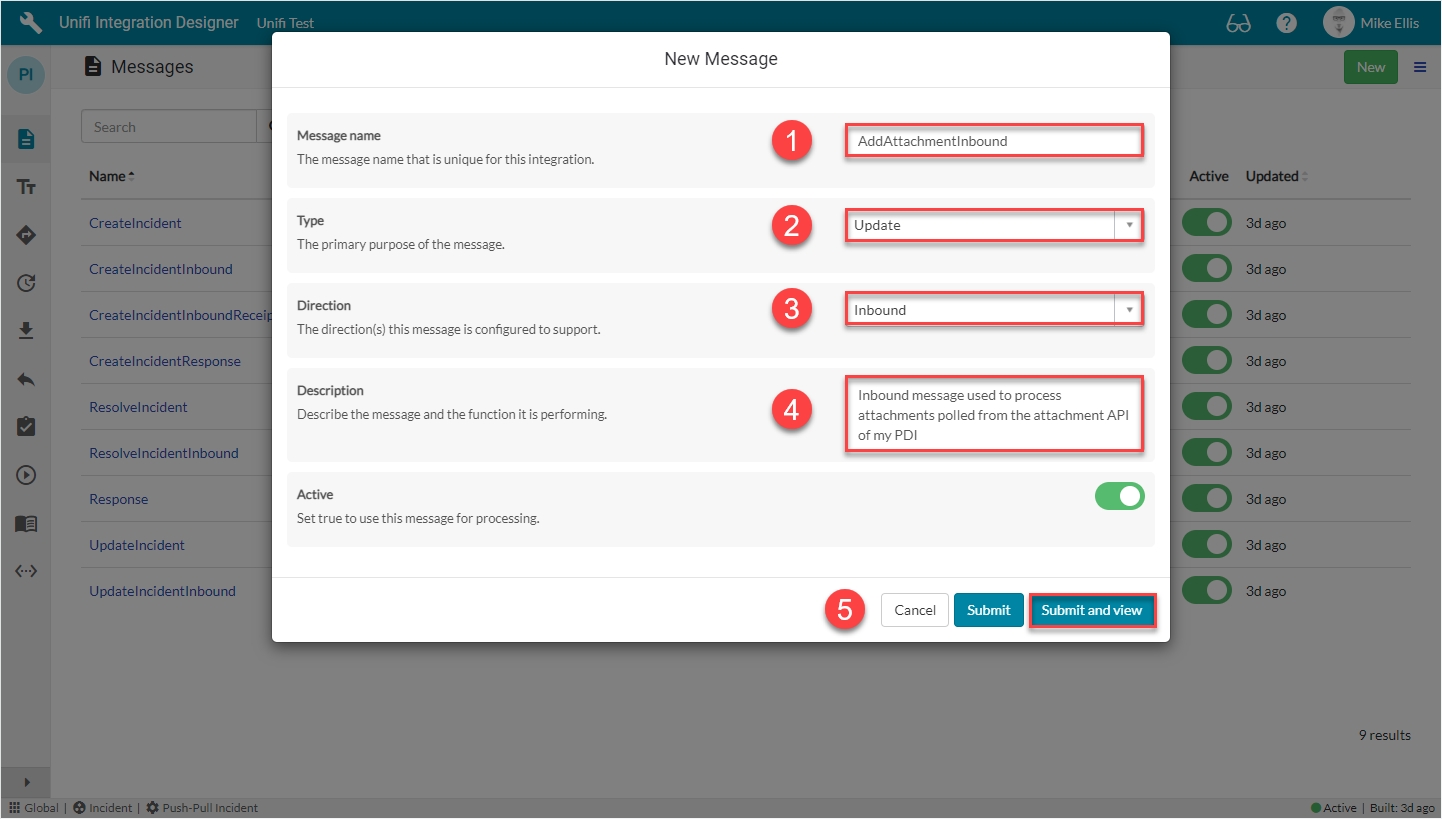
Task: Open the clipboard check sidebar icon
Action: point(26,427)
